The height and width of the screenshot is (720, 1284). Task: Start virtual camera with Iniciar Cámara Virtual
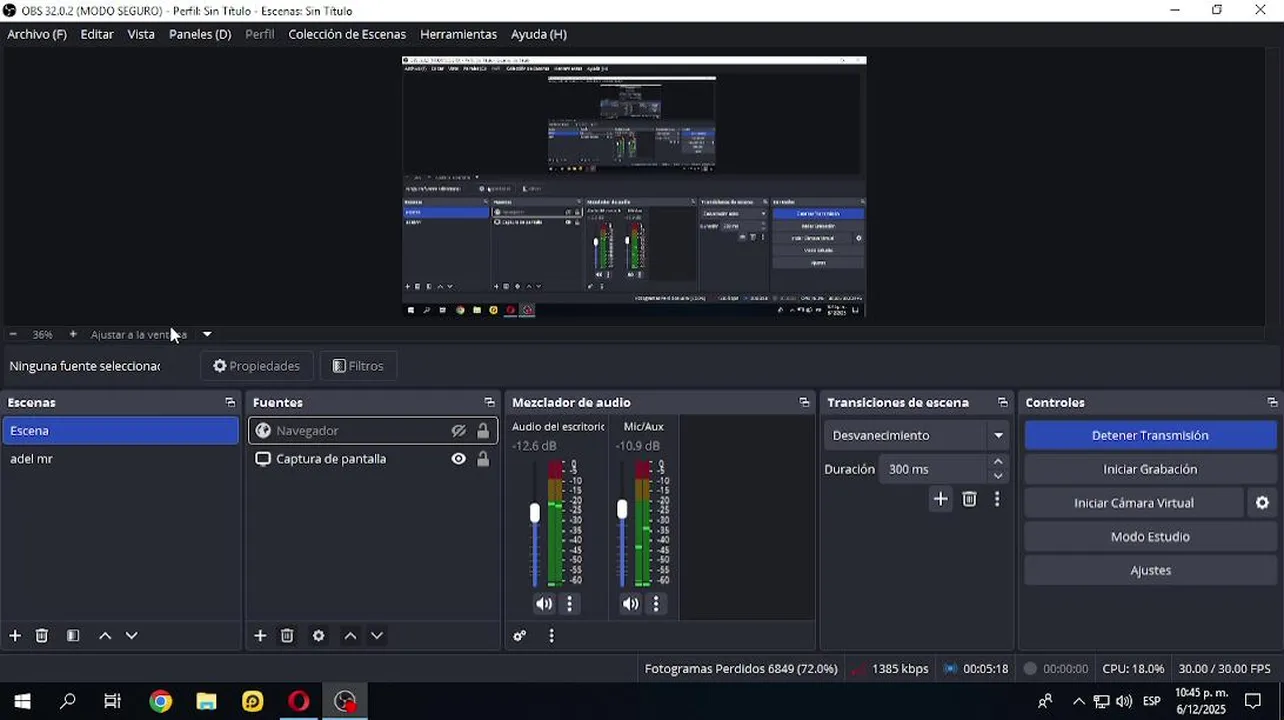tap(1134, 503)
